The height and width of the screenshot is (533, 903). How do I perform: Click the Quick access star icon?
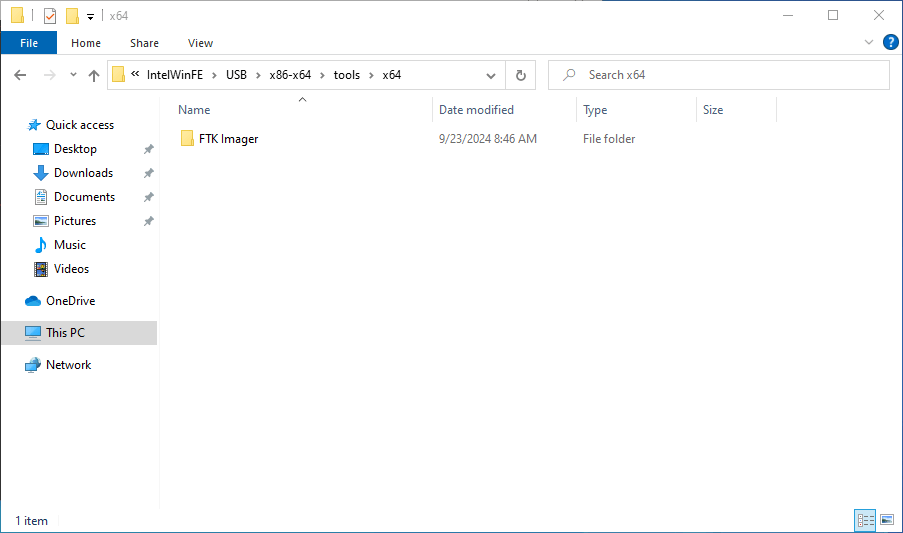point(34,125)
